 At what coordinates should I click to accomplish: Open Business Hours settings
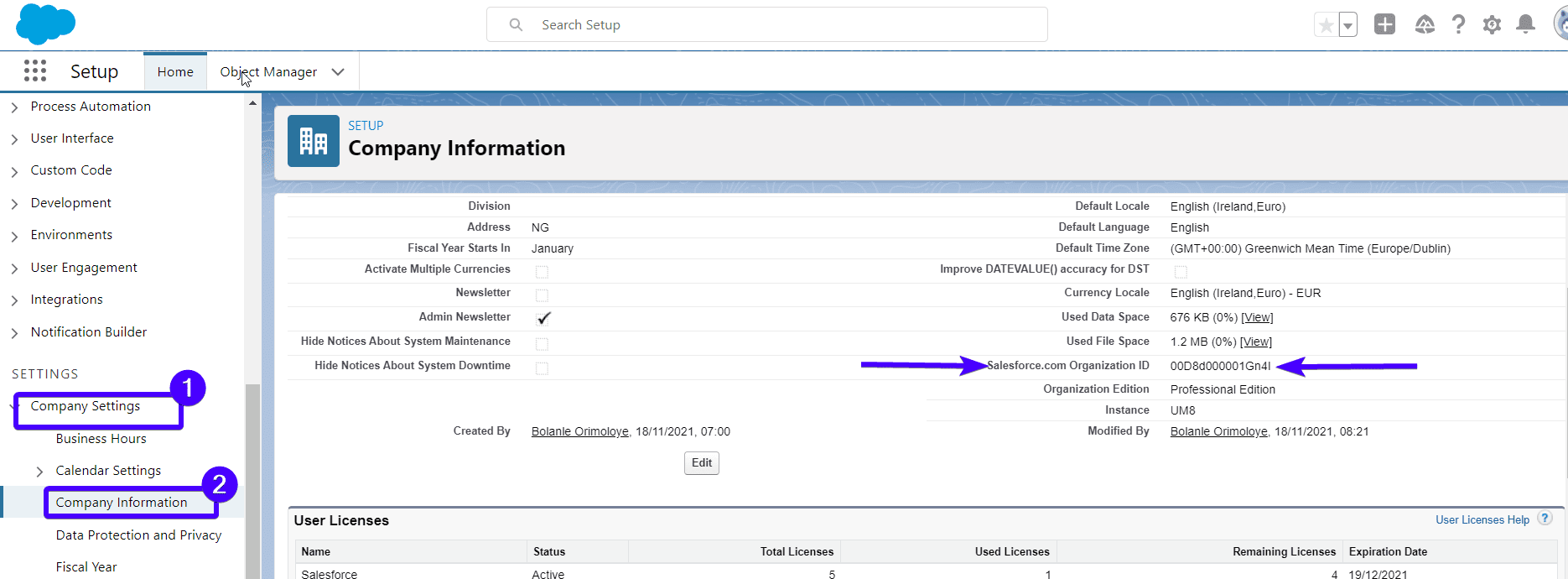pyautogui.click(x=101, y=438)
